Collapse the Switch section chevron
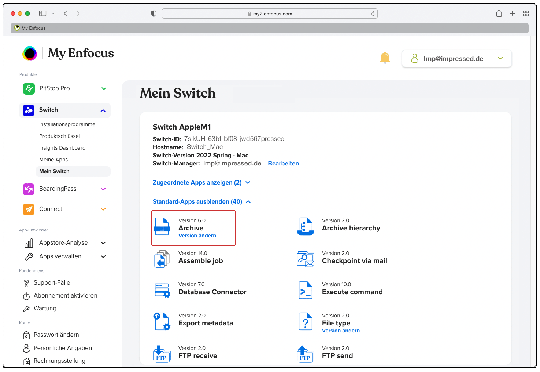 (103, 111)
